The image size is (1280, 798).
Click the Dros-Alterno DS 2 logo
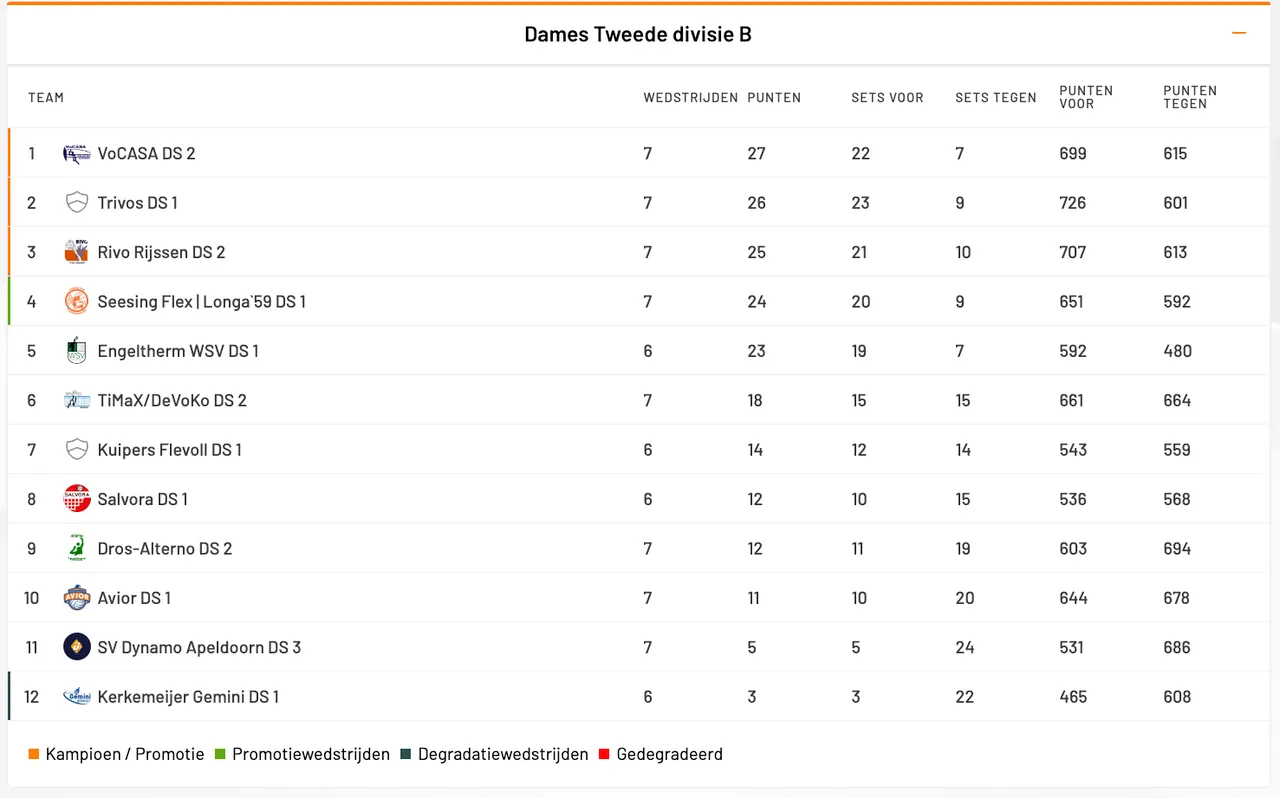76,548
